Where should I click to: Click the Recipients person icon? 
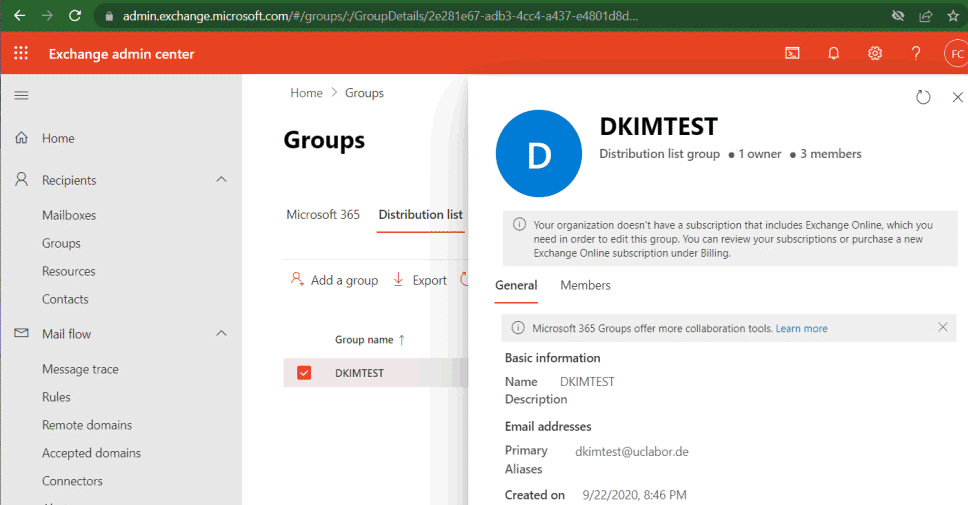pyautogui.click(x=22, y=180)
